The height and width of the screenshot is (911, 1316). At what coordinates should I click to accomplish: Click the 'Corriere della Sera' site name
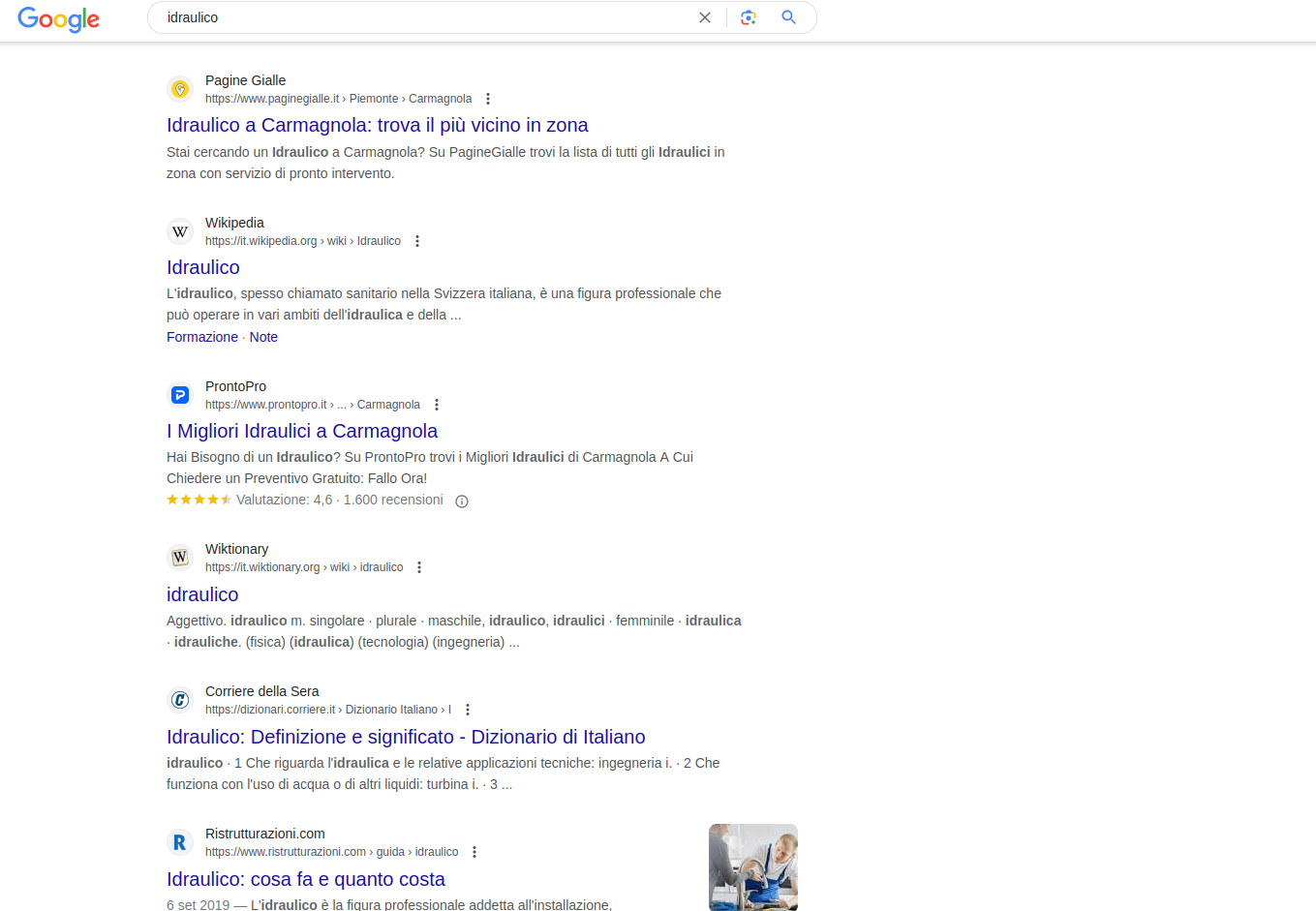tap(262, 691)
